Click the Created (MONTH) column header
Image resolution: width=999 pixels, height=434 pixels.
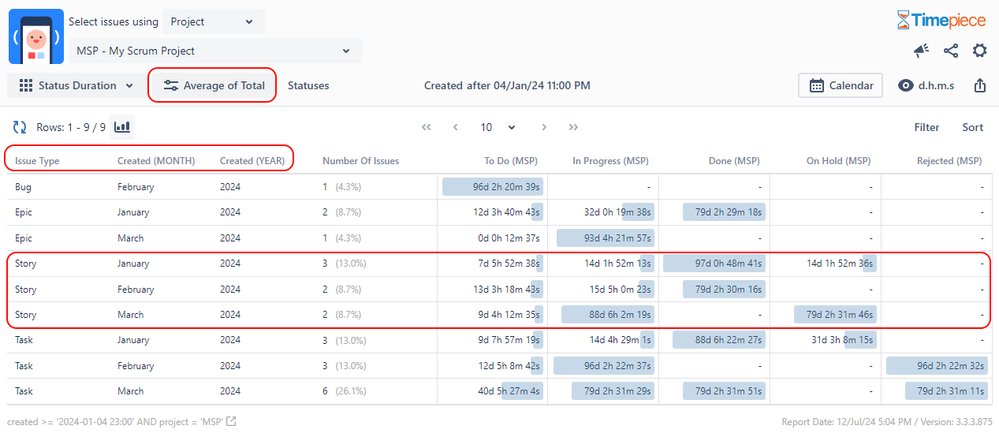156,161
